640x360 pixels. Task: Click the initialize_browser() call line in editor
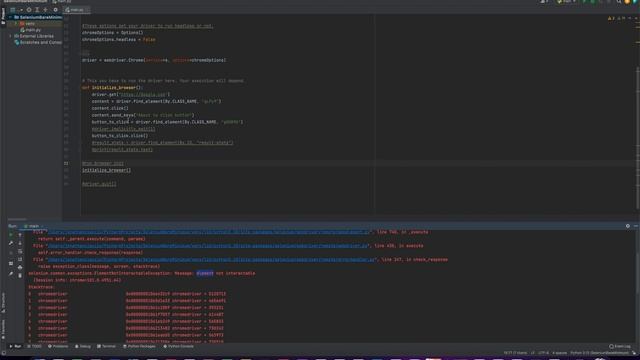tap(106, 170)
